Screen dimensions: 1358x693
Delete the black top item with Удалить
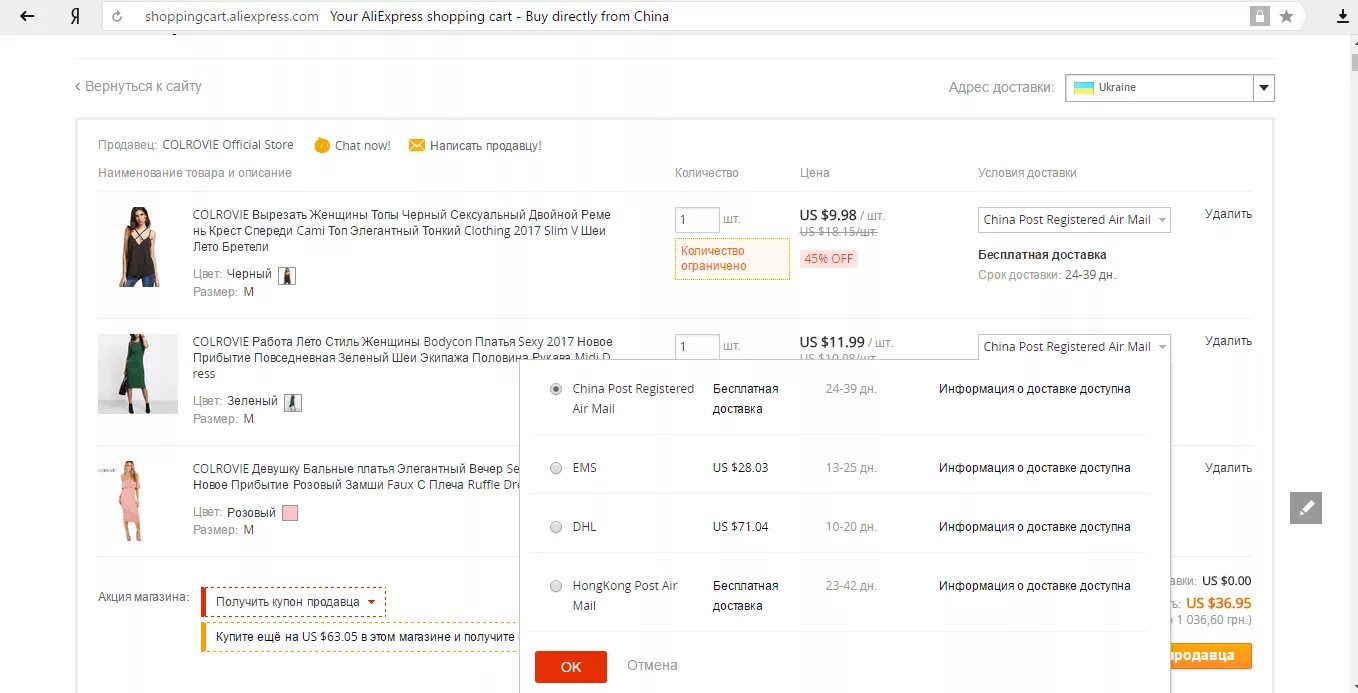coord(1228,214)
